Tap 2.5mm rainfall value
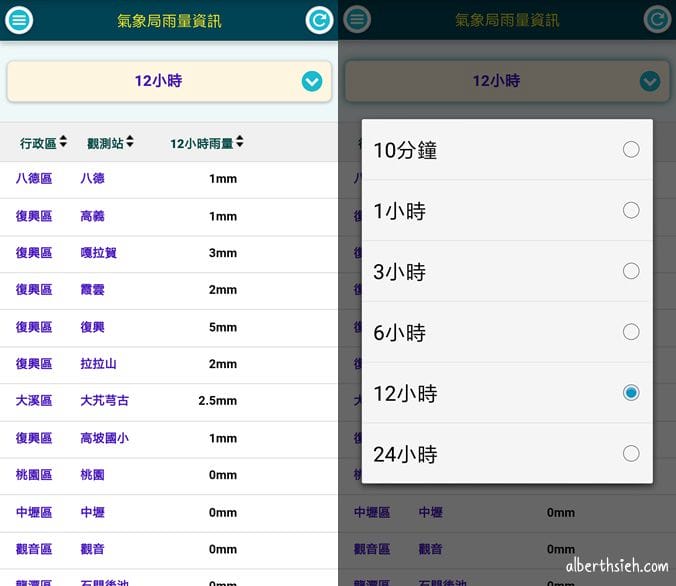 click(218, 401)
